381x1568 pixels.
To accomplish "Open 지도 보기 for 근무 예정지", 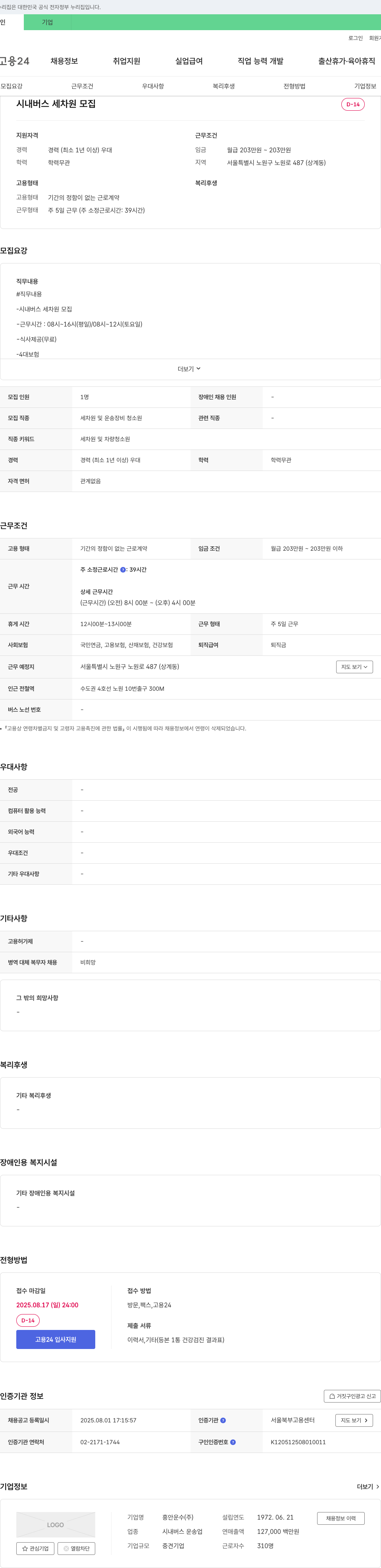I will tap(354, 667).
